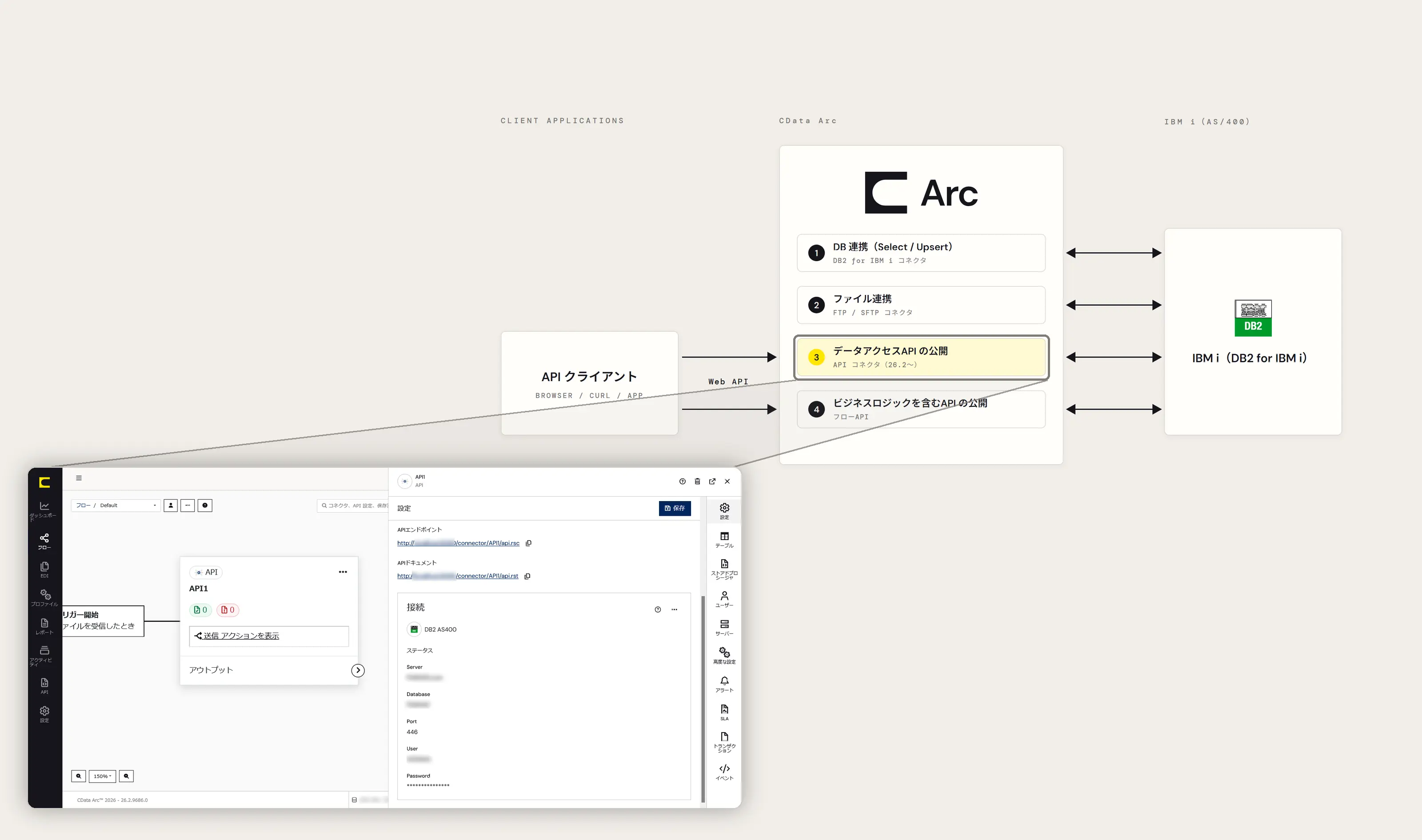Switch to the 高度な設定 tab
The image size is (1422, 840).
pyautogui.click(x=725, y=656)
